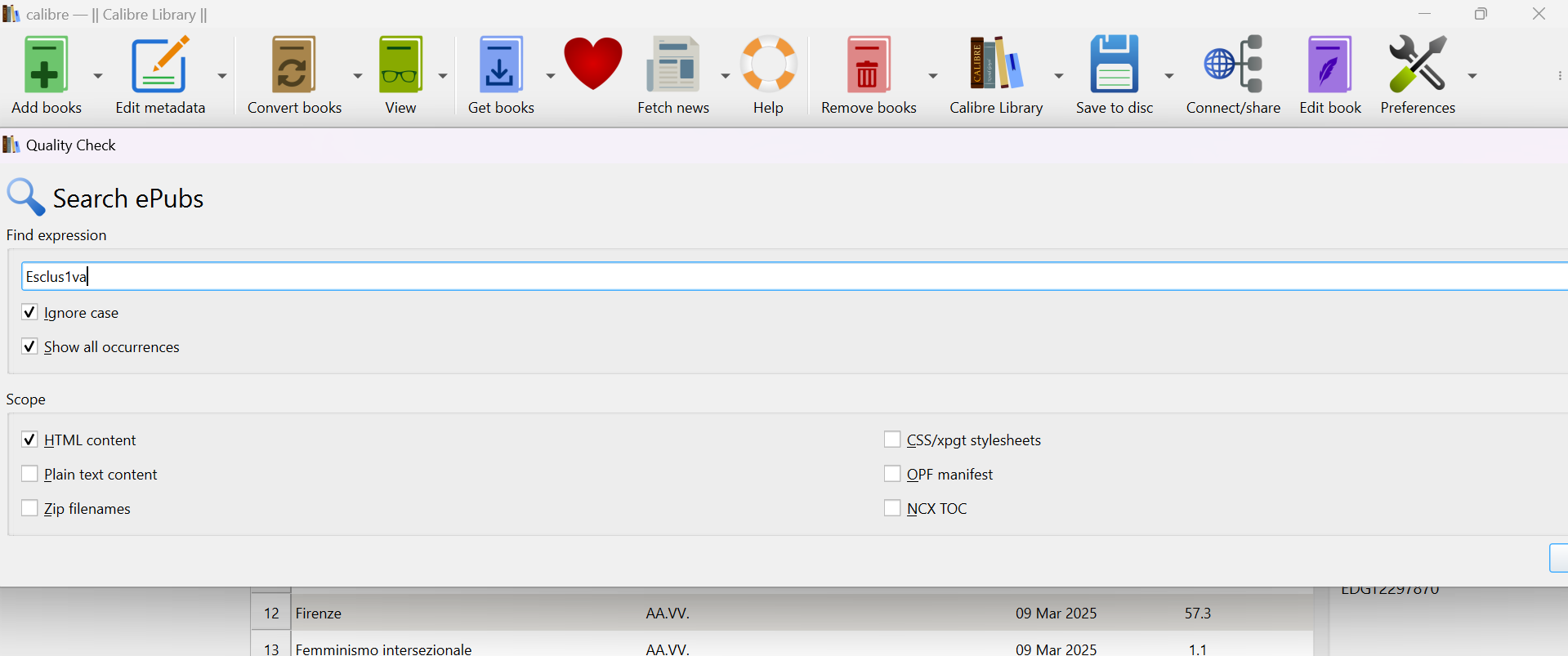Screen dimensions: 1568x656
Task: Expand the Remove books dropdown arrow
Action: click(x=933, y=76)
